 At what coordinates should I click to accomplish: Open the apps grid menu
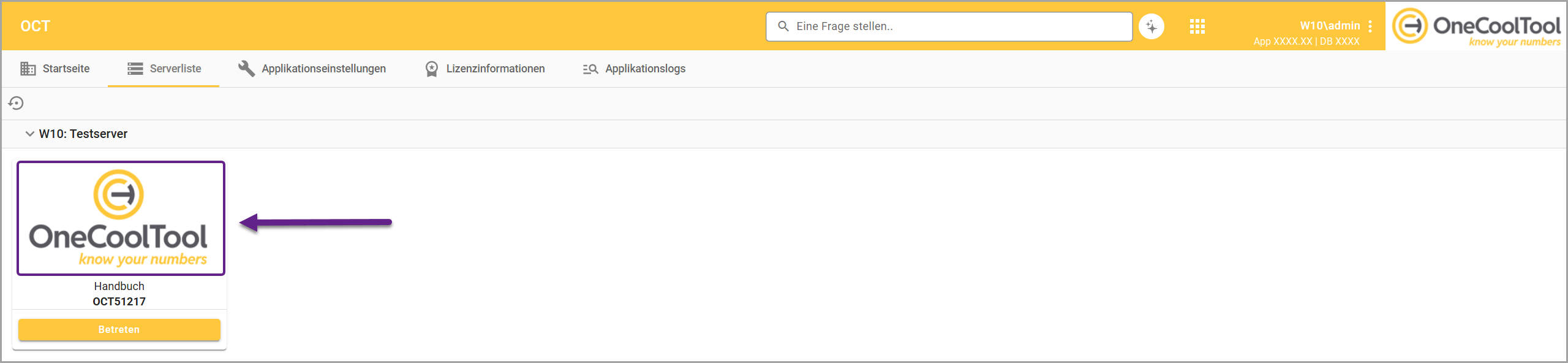click(x=1197, y=26)
